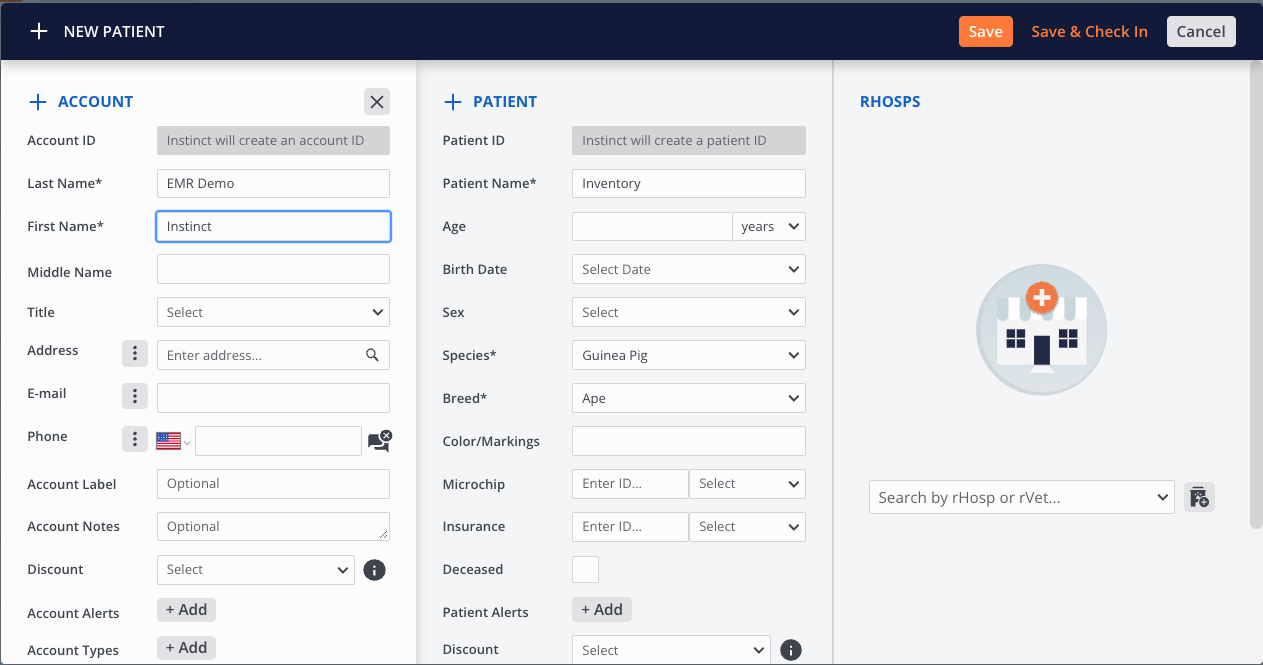The height and width of the screenshot is (665, 1263).
Task: Click the patient Discount info icon
Action: [x=790, y=650]
